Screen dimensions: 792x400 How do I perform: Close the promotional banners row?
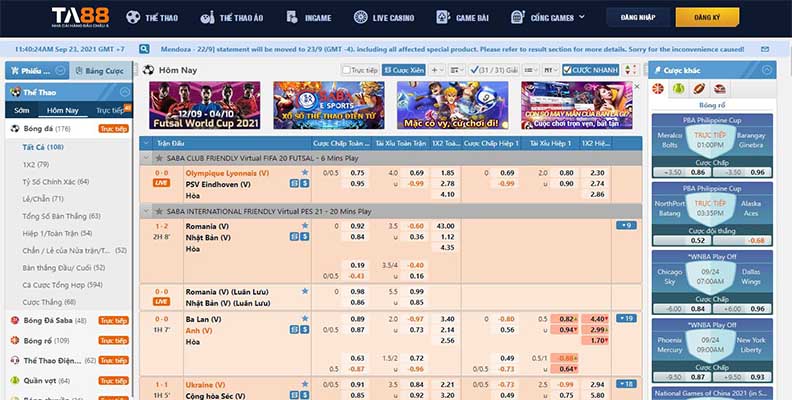coord(636,86)
